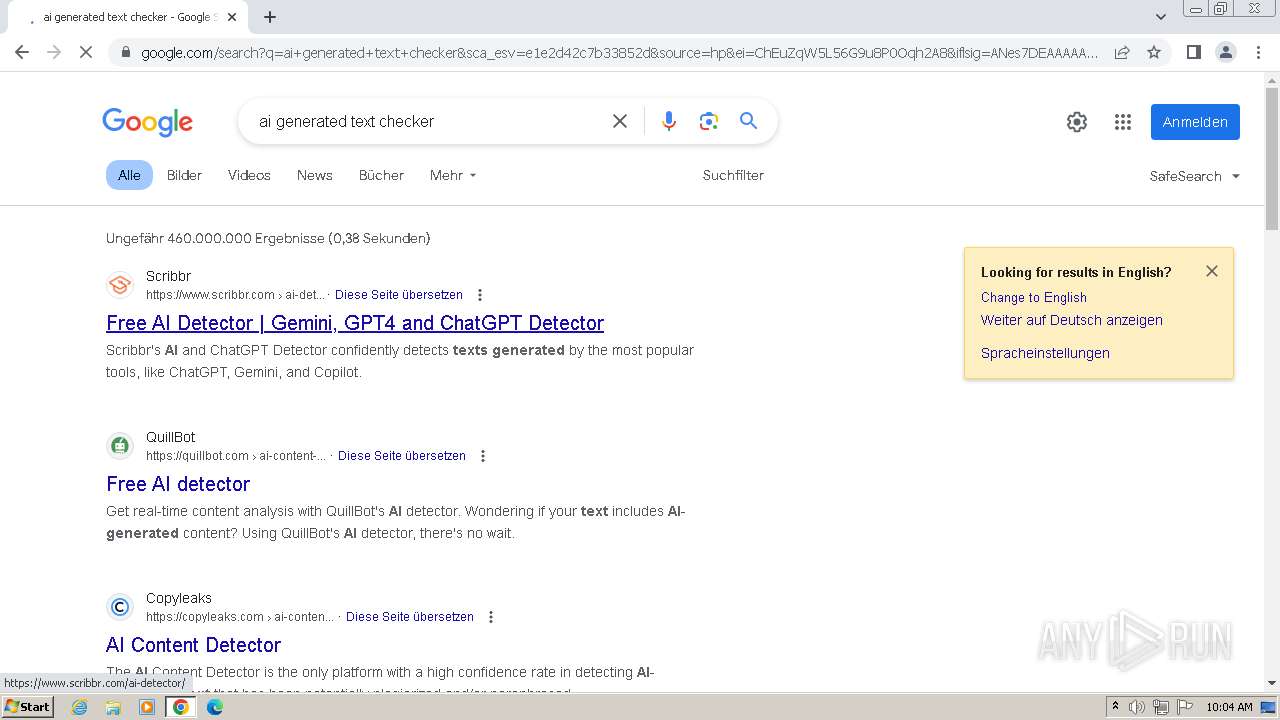Click inside the Google search field

click(x=430, y=121)
